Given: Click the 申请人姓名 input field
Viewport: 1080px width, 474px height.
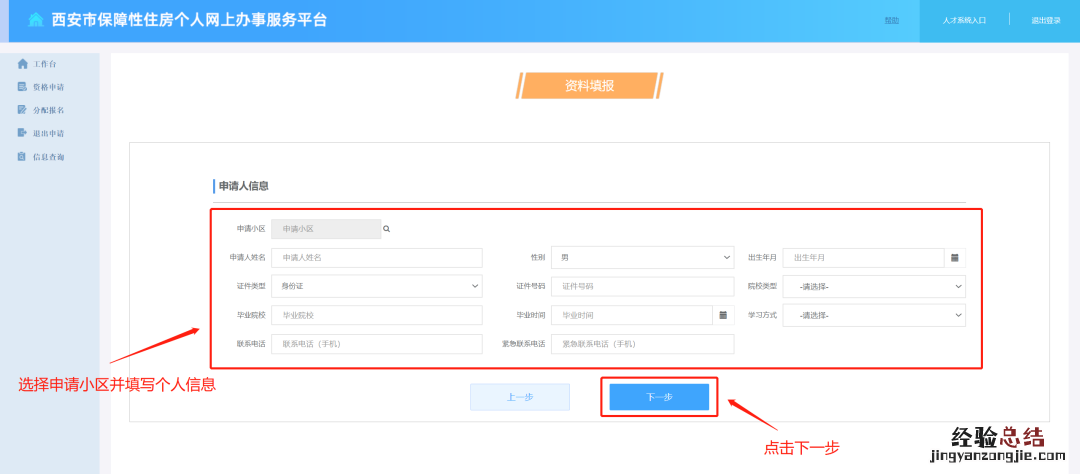Looking at the screenshot, I should coord(377,258).
